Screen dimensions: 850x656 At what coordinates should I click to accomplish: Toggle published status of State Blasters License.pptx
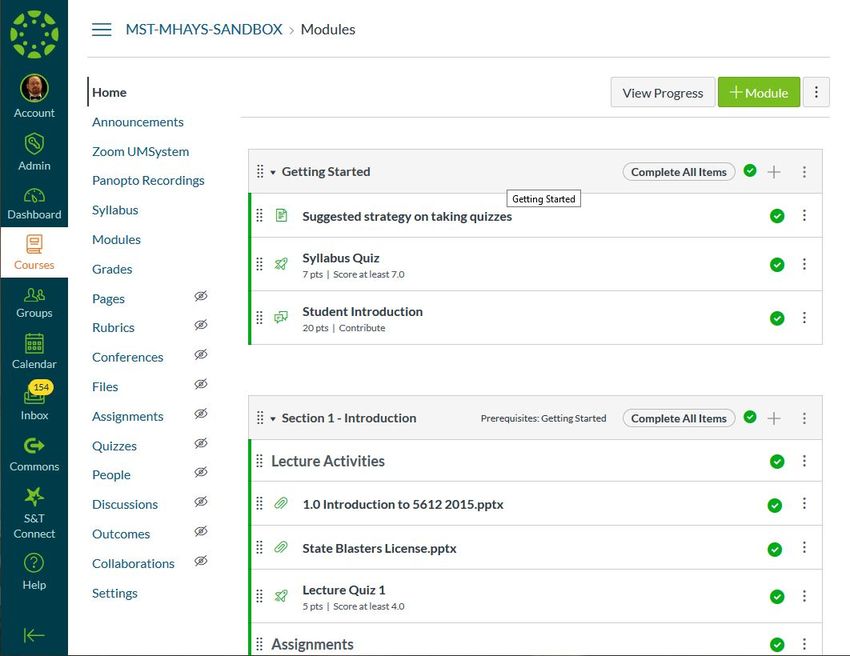coord(775,549)
